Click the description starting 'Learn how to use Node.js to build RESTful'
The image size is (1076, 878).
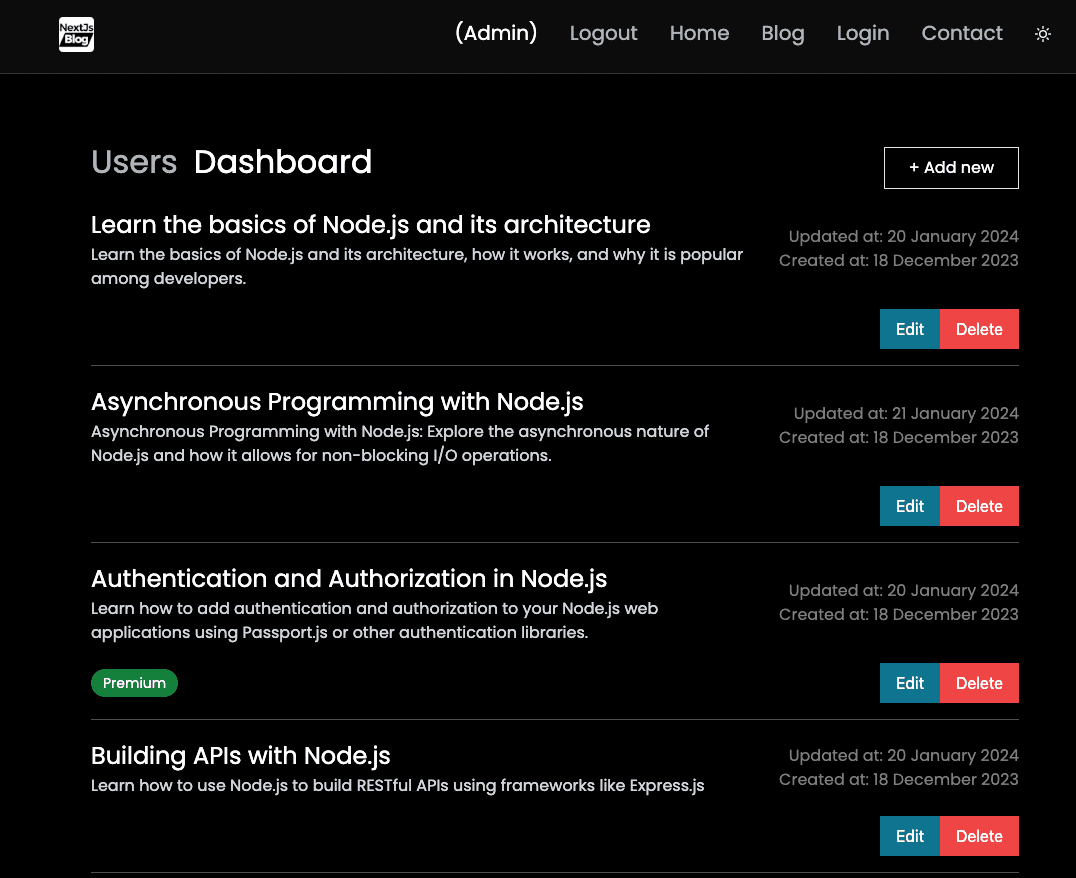pyautogui.click(x=397, y=785)
